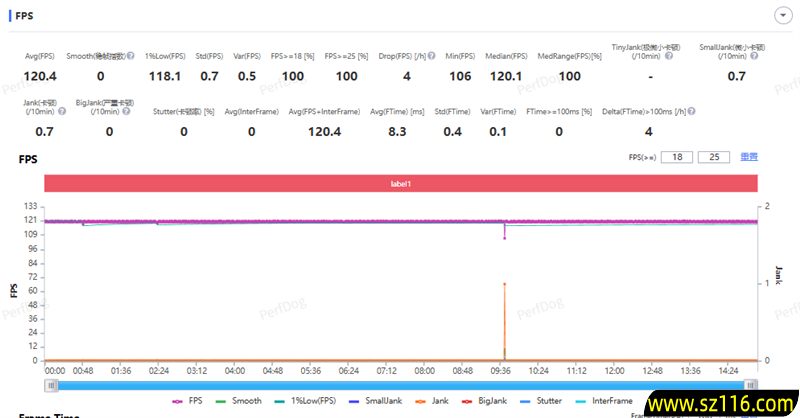Collapse the FPS panel with round arrow
The height and width of the screenshot is (418, 800).
click(x=783, y=16)
